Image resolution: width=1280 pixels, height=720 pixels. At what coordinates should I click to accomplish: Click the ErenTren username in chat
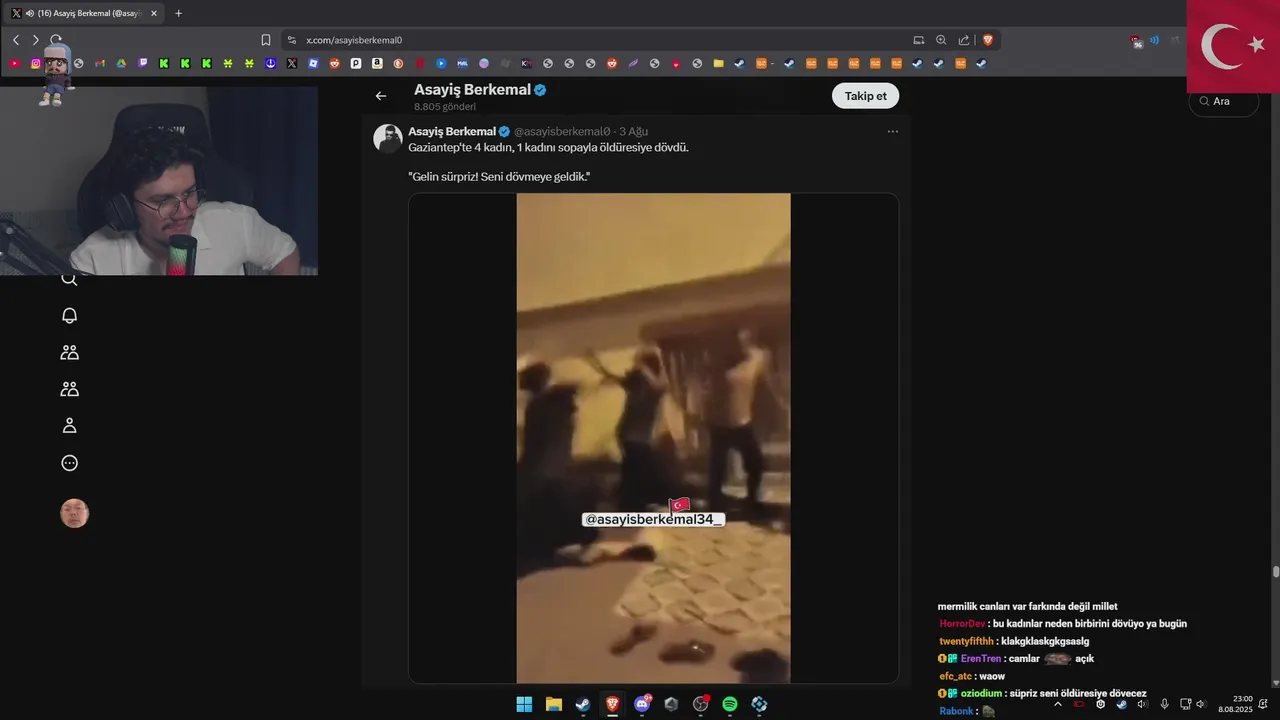coord(979,659)
